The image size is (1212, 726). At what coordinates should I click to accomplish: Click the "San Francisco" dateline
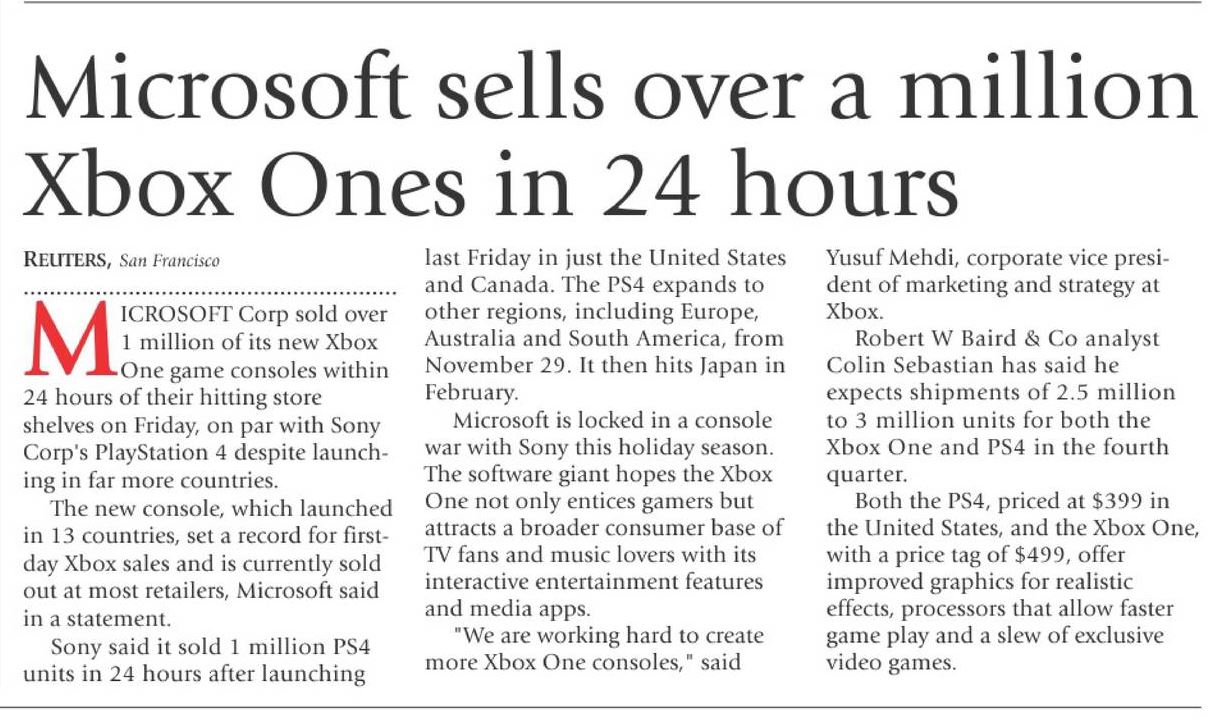[x=169, y=263]
